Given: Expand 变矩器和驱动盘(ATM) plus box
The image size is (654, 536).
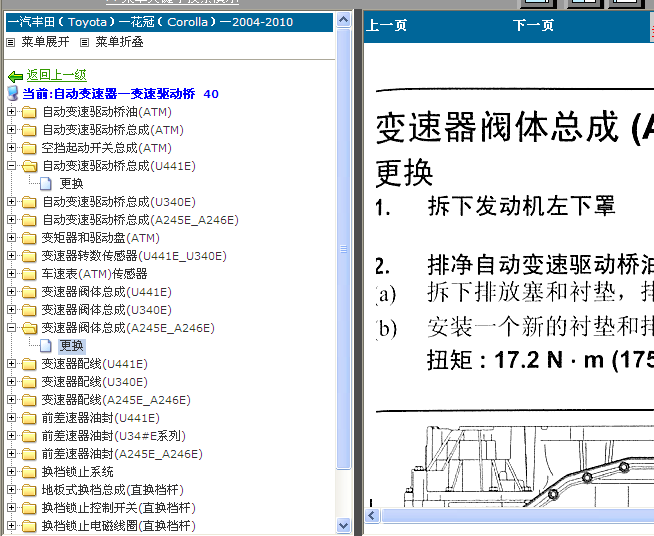Looking at the screenshot, I should tap(12, 238).
